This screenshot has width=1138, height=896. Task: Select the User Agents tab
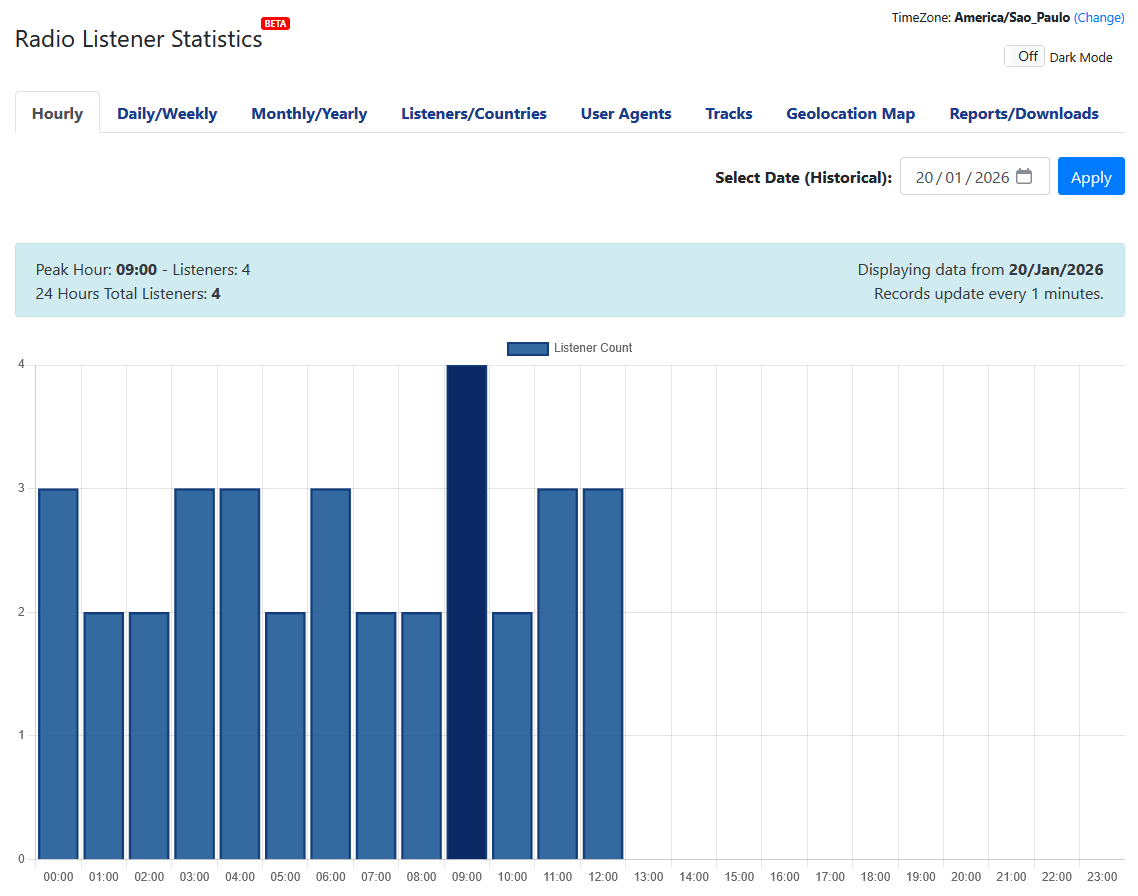point(626,114)
